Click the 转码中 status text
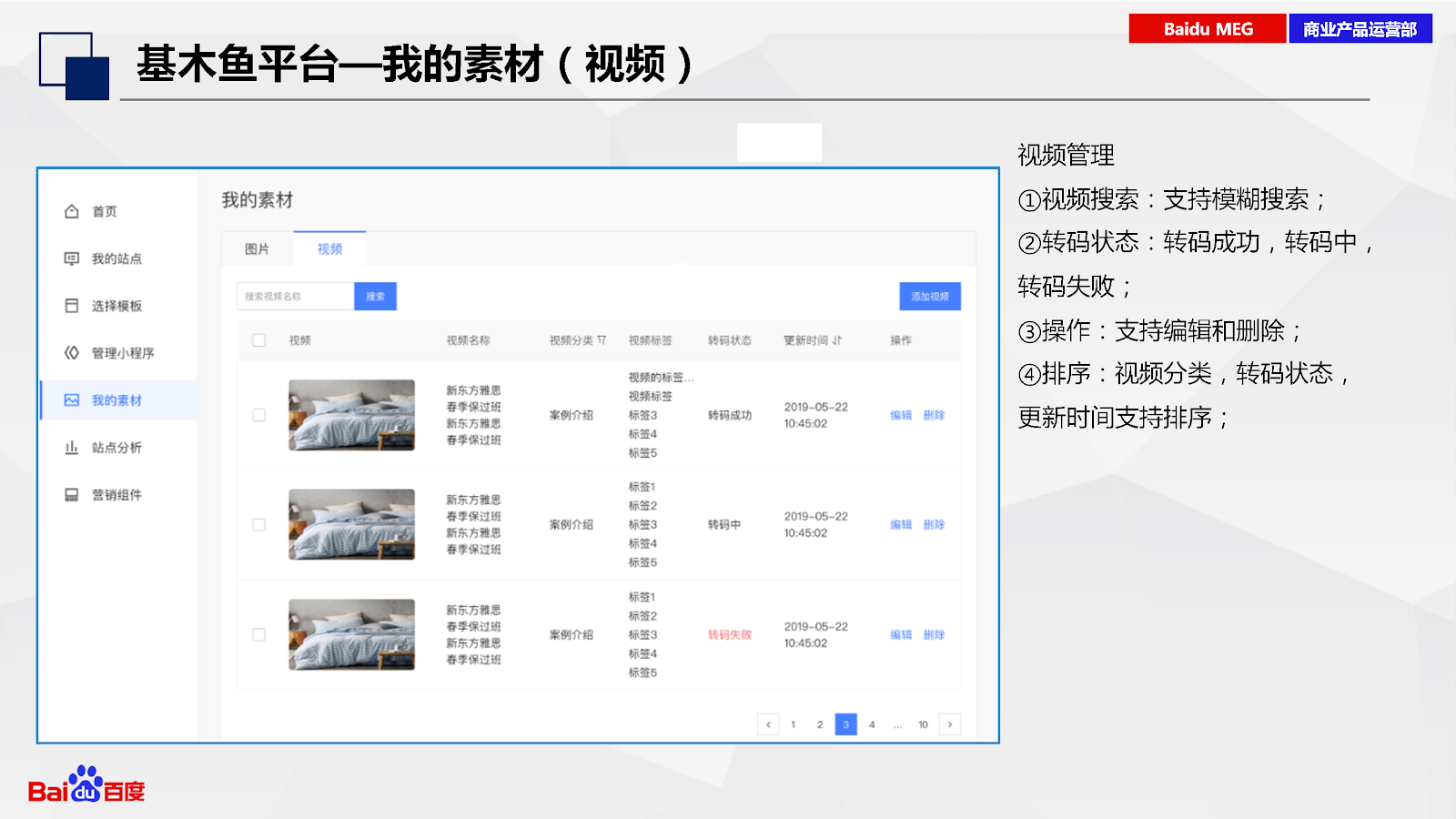This screenshot has height=819, width=1456. click(724, 525)
